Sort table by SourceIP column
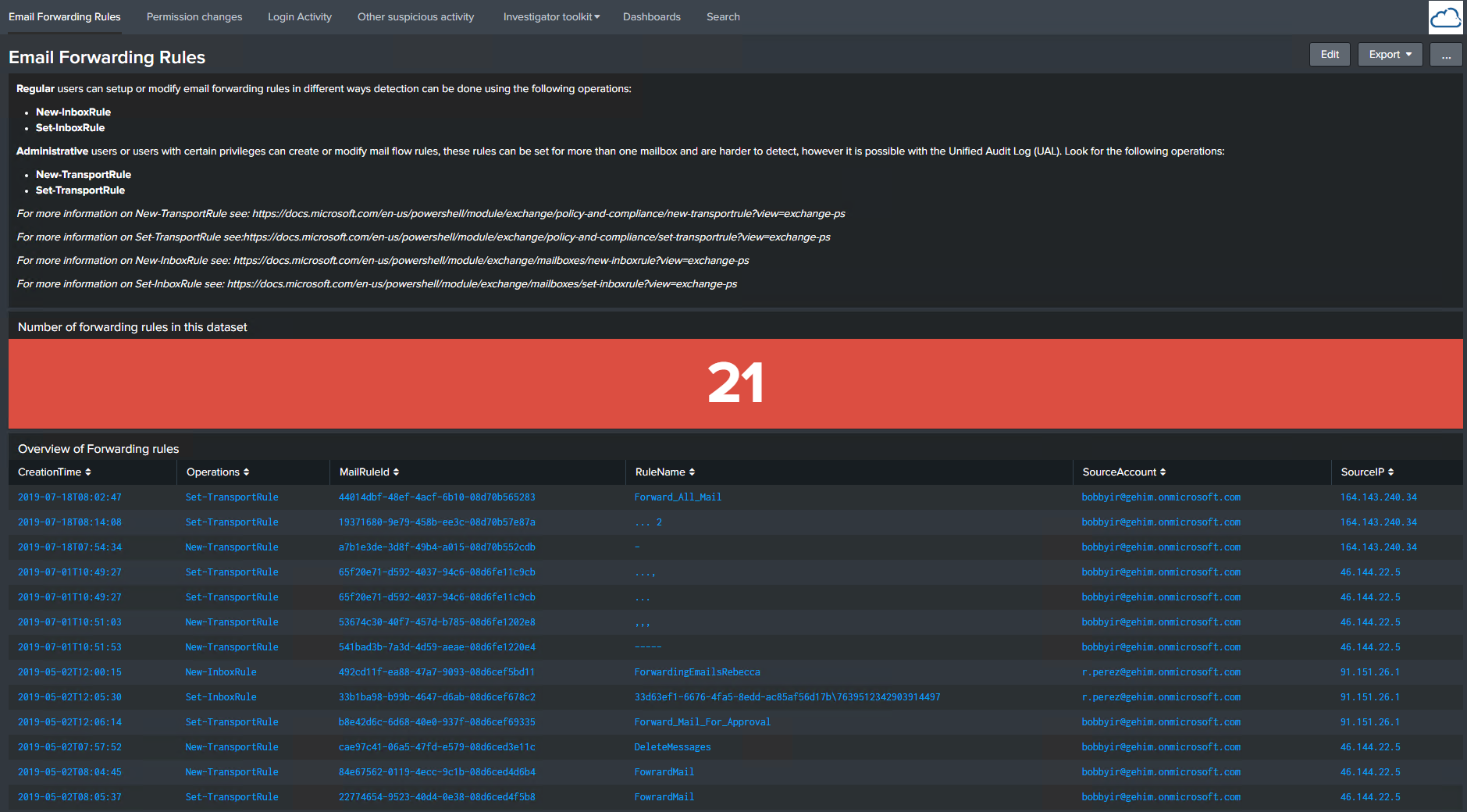The width and height of the screenshot is (1467, 812). pyautogui.click(x=1367, y=472)
